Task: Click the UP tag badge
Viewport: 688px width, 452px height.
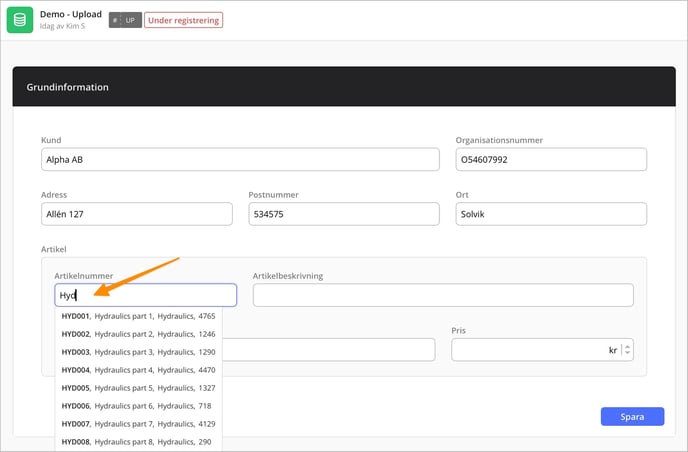Action: click(125, 20)
